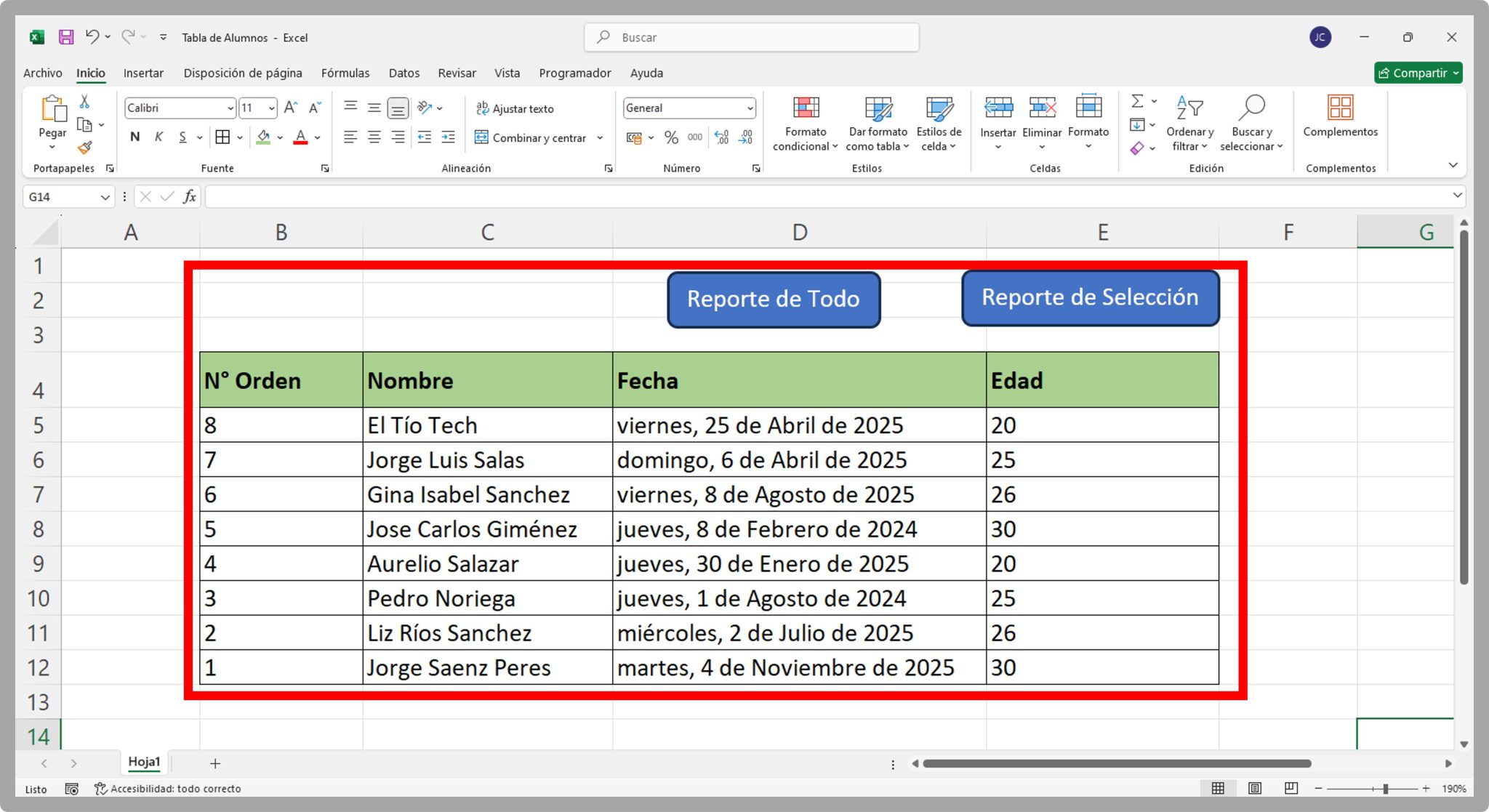Toggle bold formatting with the N icon

(x=135, y=136)
